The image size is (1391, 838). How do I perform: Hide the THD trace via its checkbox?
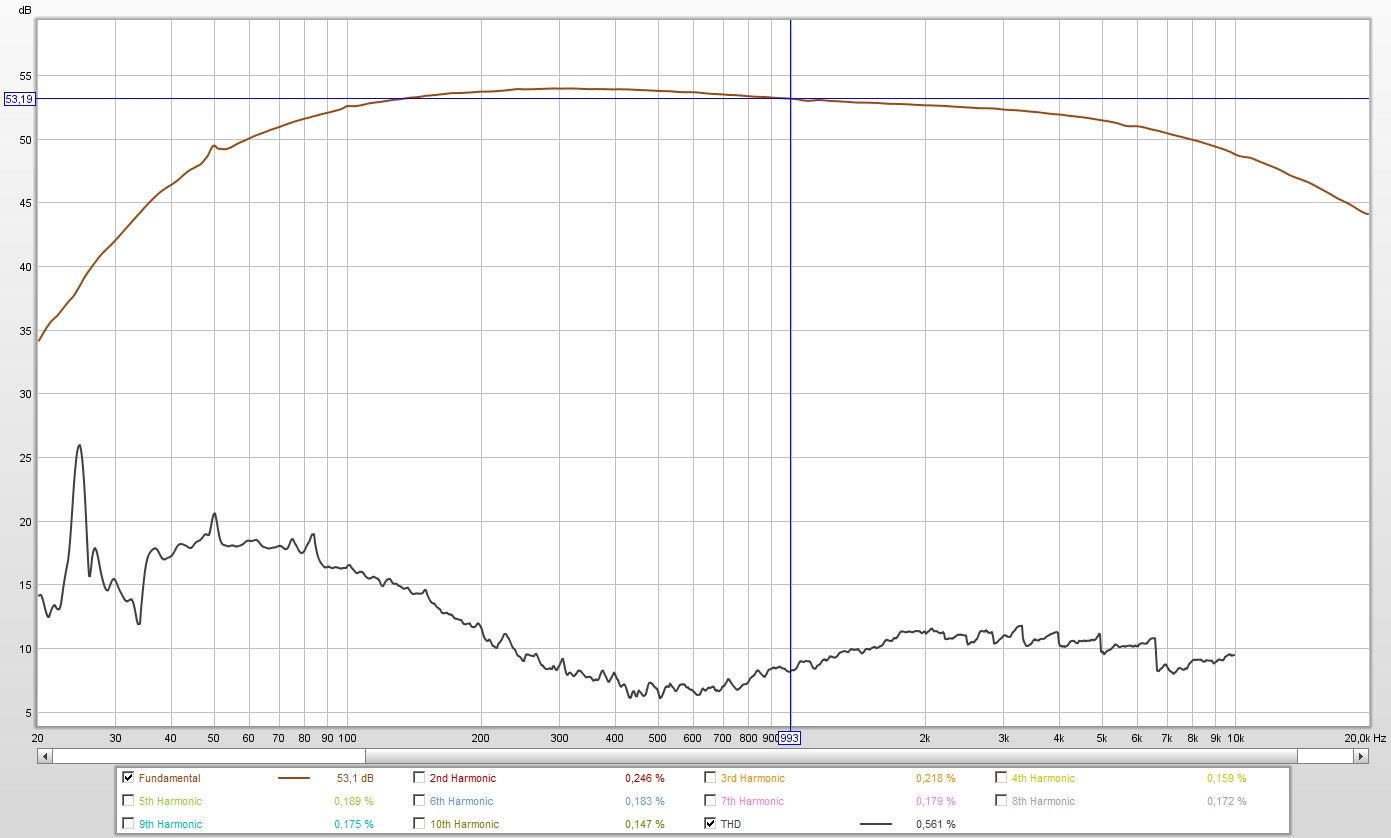pyautogui.click(x=710, y=823)
